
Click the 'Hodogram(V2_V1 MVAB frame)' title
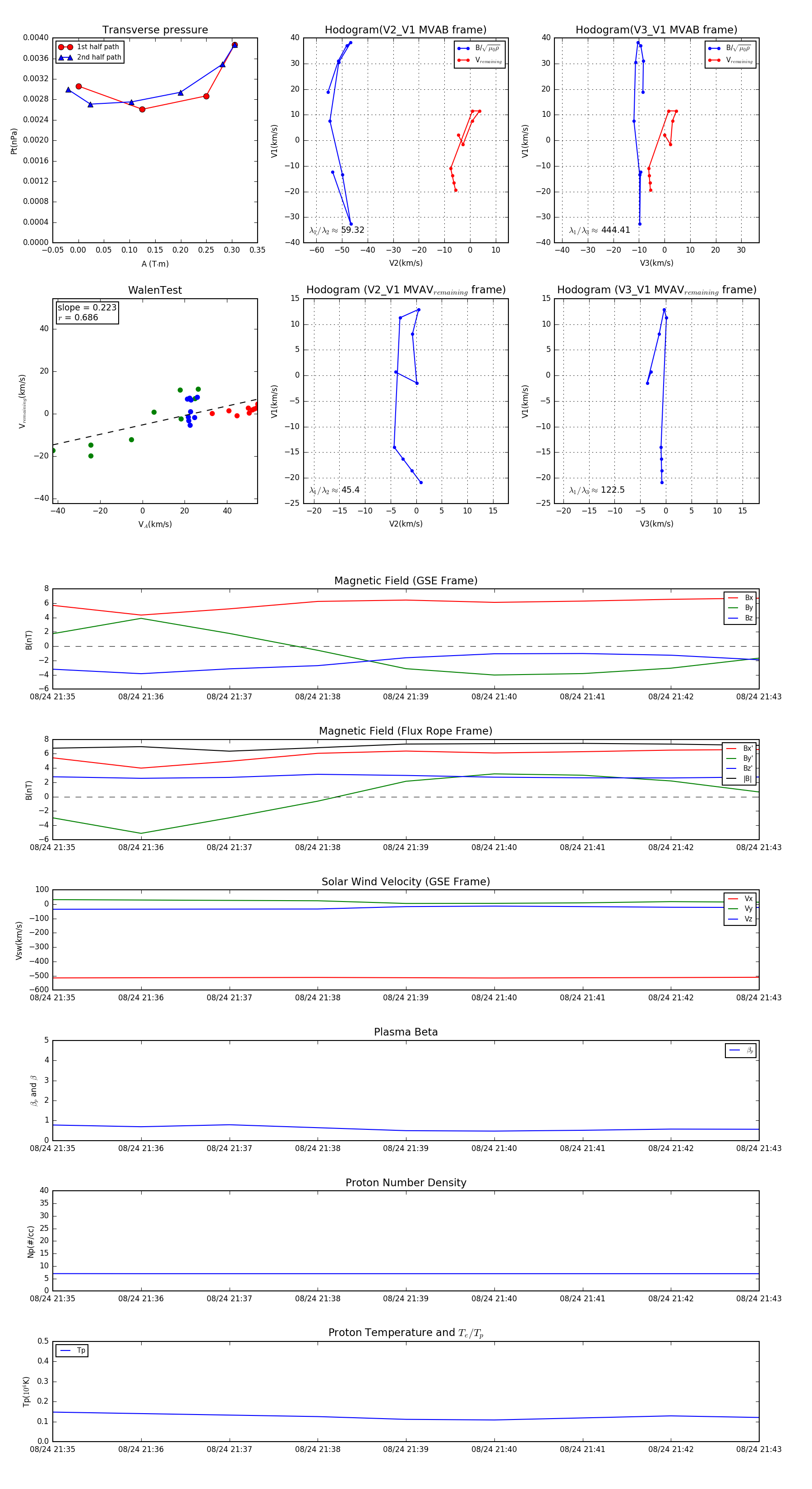point(405,29)
